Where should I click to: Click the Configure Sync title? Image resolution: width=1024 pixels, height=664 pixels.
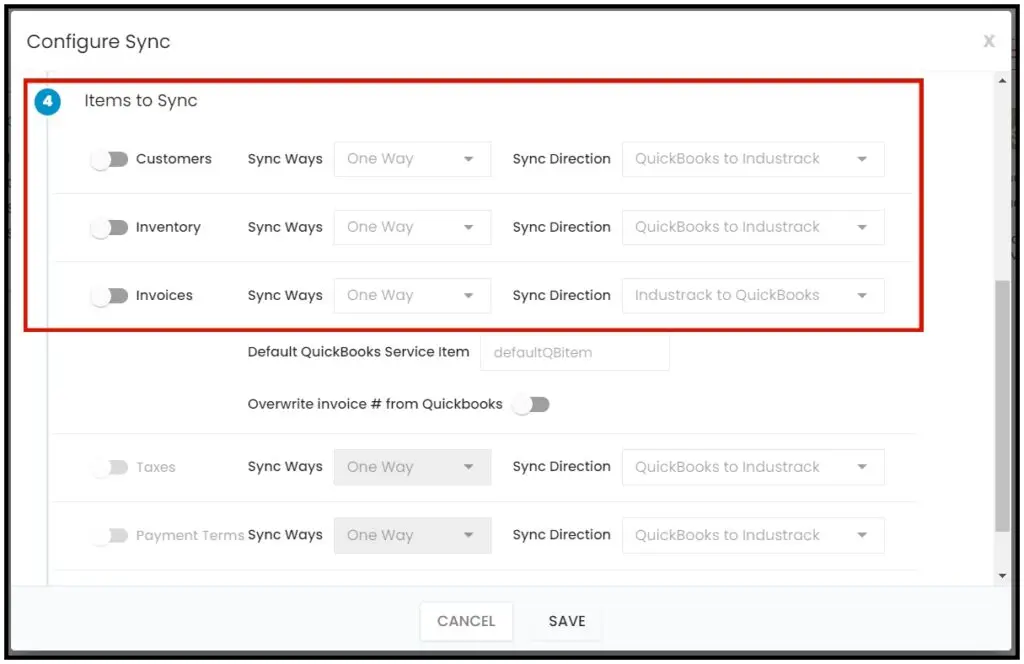click(x=99, y=42)
